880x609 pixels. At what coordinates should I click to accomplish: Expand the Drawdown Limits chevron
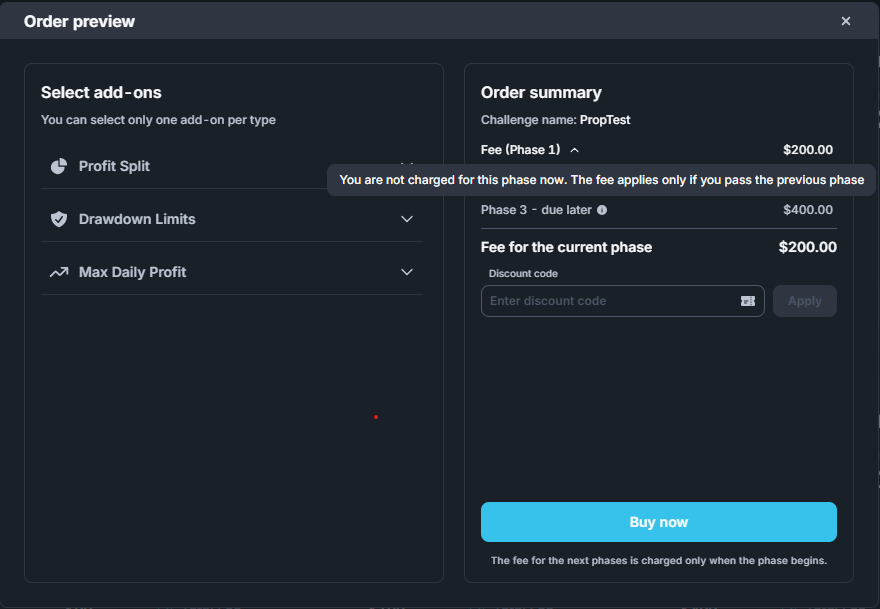pyautogui.click(x=407, y=219)
